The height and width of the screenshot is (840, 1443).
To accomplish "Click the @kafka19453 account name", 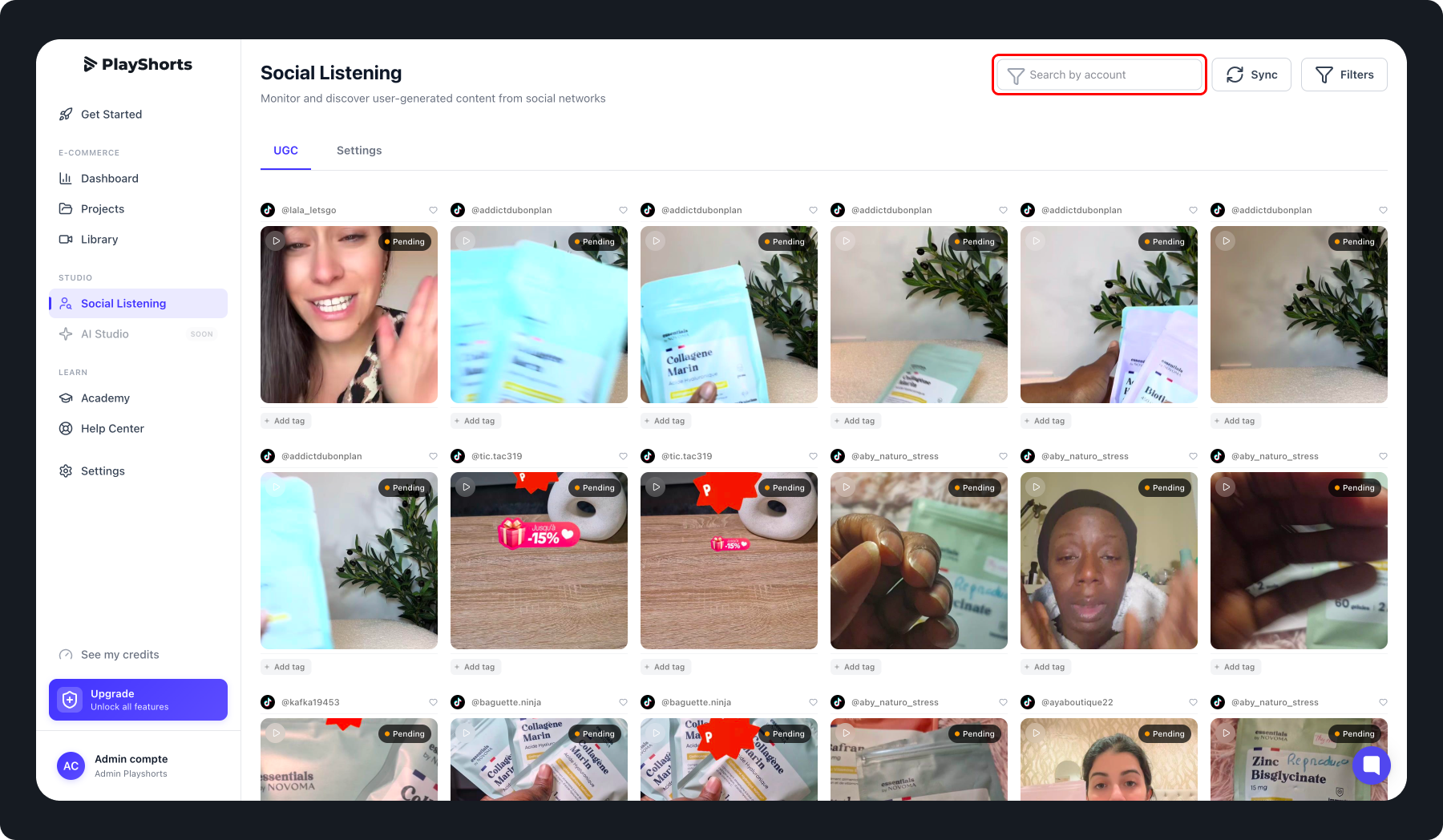I will [x=310, y=702].
